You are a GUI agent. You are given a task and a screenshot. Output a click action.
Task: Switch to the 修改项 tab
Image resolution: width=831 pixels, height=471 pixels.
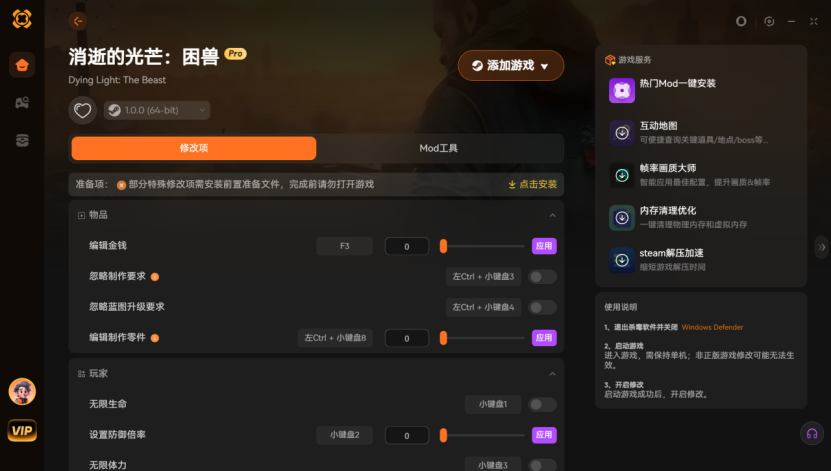[x=194, y=148]
